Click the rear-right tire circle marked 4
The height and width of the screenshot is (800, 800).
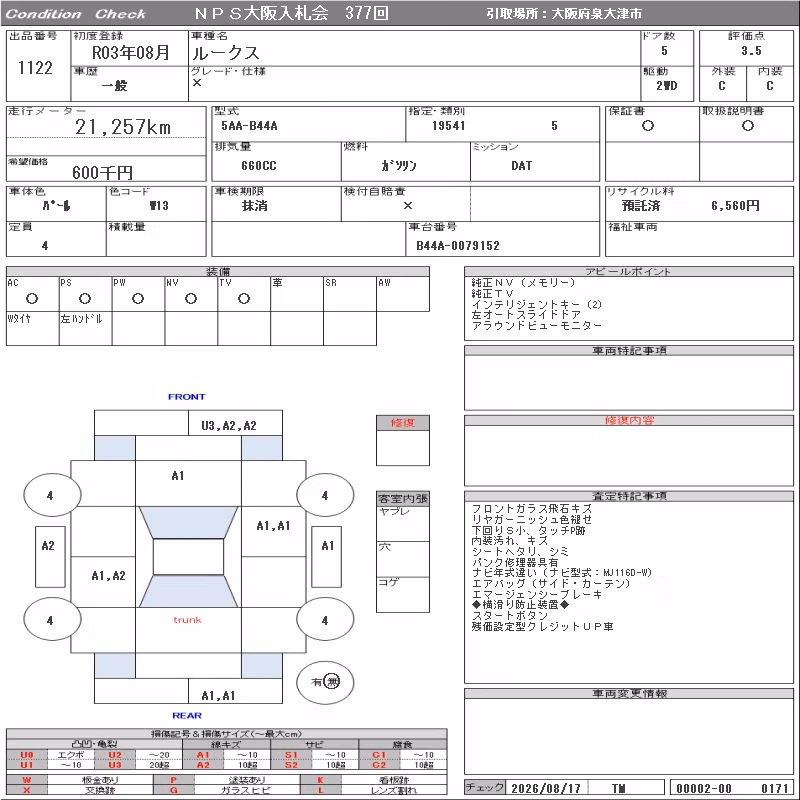pyautogui.click(x=325, y=620)
